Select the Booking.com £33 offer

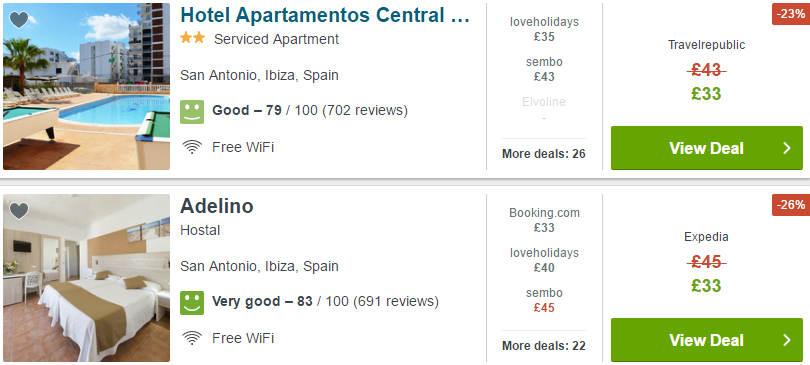point(544,220)
